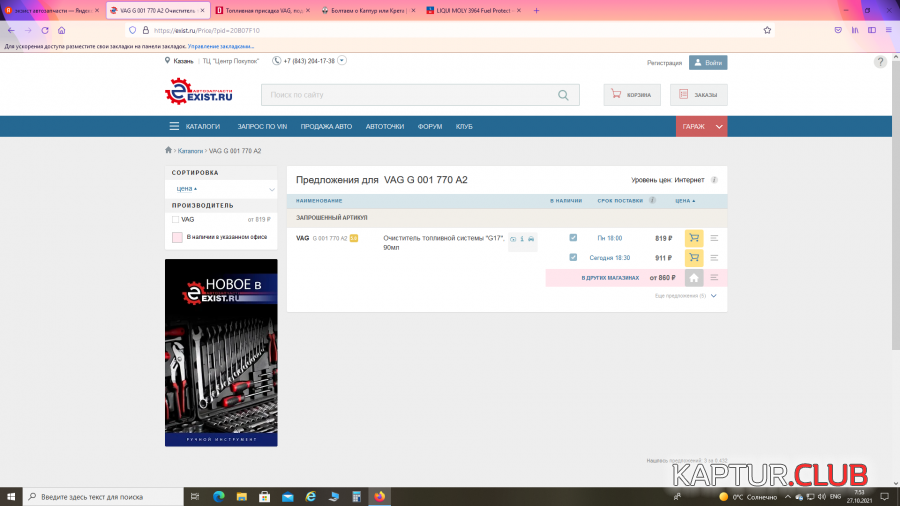900x506 pixels.
Task: Switch to Топливная присадка VAG tab
Action: (263, 10)
